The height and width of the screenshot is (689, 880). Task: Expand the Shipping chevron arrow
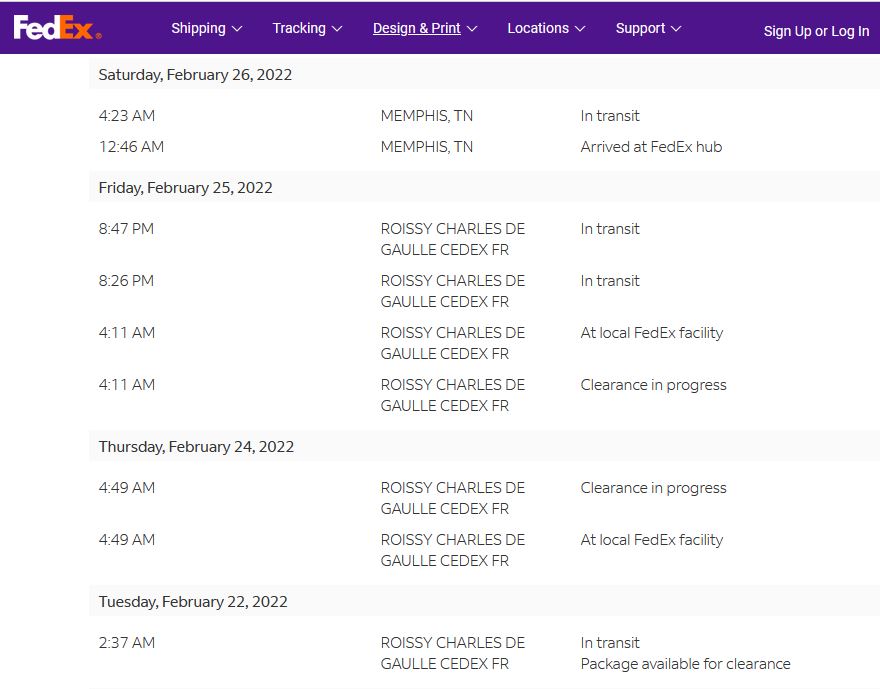237,29
